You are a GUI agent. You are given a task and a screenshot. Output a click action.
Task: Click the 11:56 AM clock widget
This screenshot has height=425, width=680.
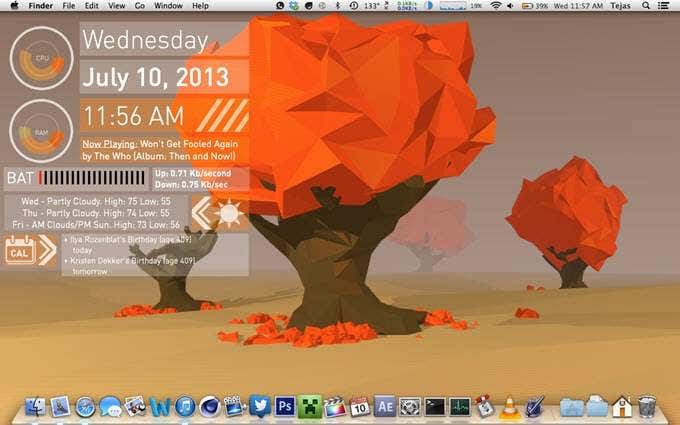click(134, 116)
